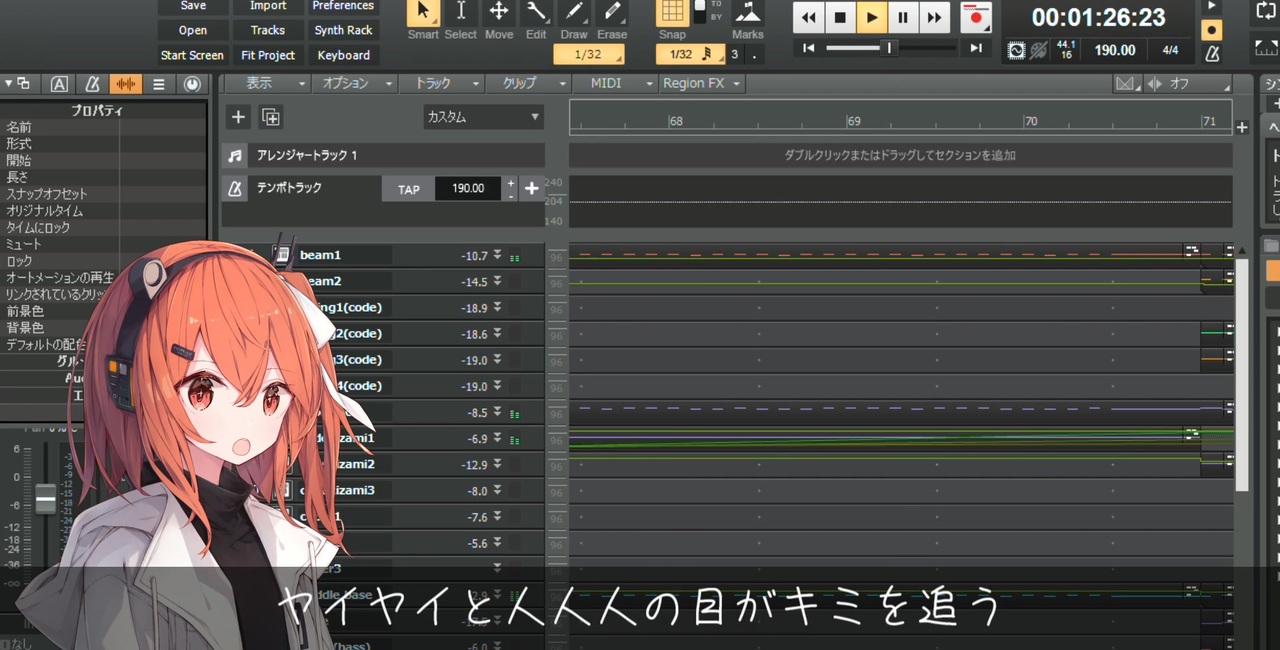The image size is (1280, 650).
Task: Jump to project end
Action: point(976,48)
